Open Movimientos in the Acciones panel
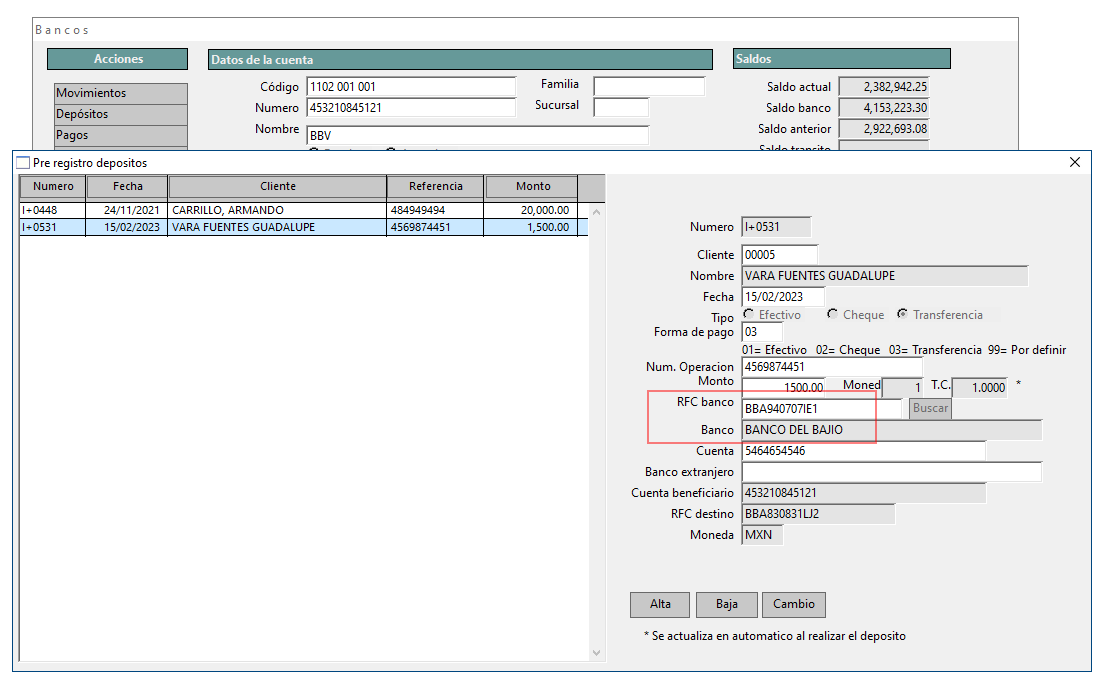 coord(121,93)
